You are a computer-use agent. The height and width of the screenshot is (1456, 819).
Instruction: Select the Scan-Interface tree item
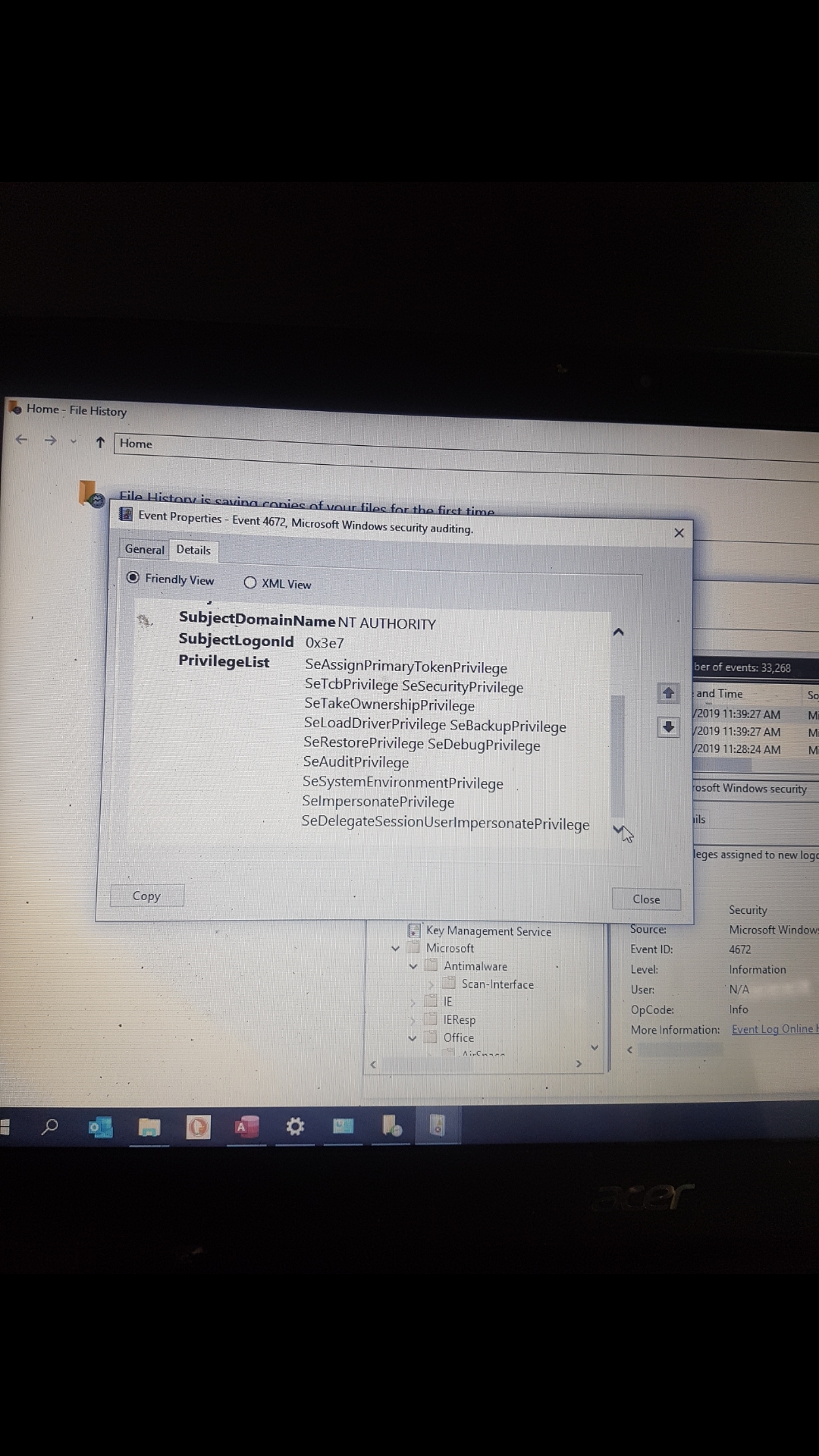tap(497, 984)
